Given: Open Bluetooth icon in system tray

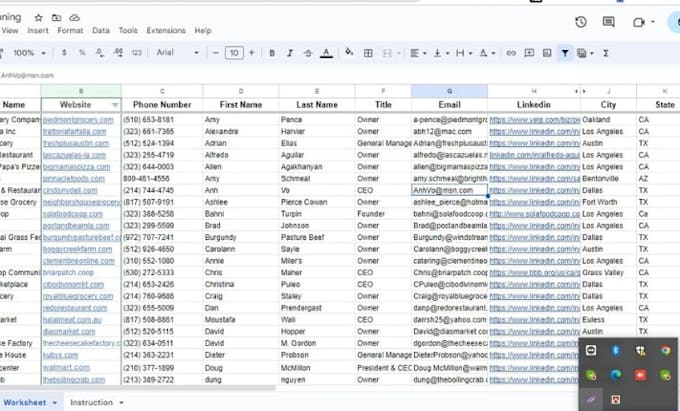Looking at the screenshot, I should (616, 350).
